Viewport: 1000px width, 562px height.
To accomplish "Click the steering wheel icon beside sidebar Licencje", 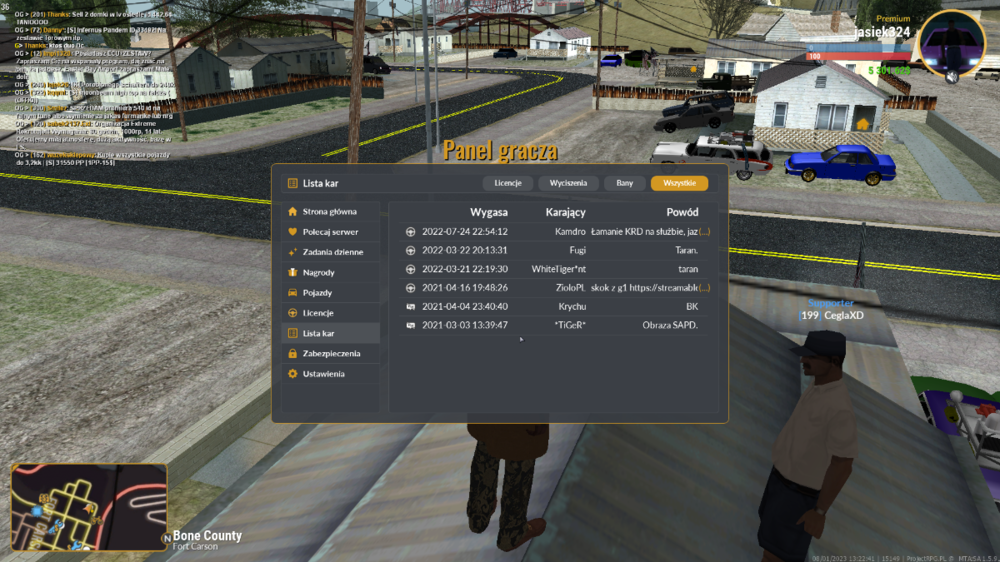I will pos(293,313).
